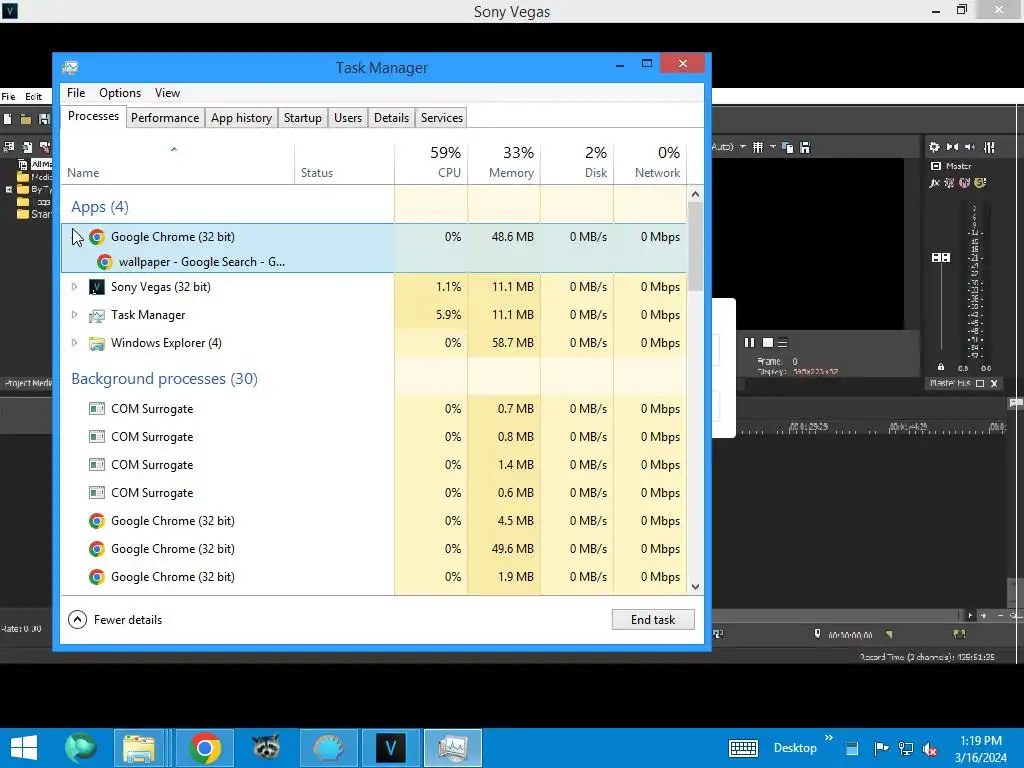The image size is (1024, 768).
Task: Click the menu lines icon beside Vegas stop button
Action: [782, 343]
